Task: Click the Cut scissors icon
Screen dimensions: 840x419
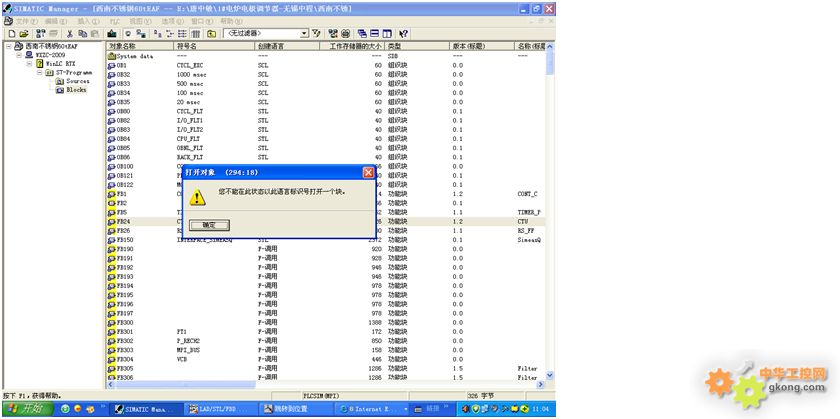Action: click(70, 34)
